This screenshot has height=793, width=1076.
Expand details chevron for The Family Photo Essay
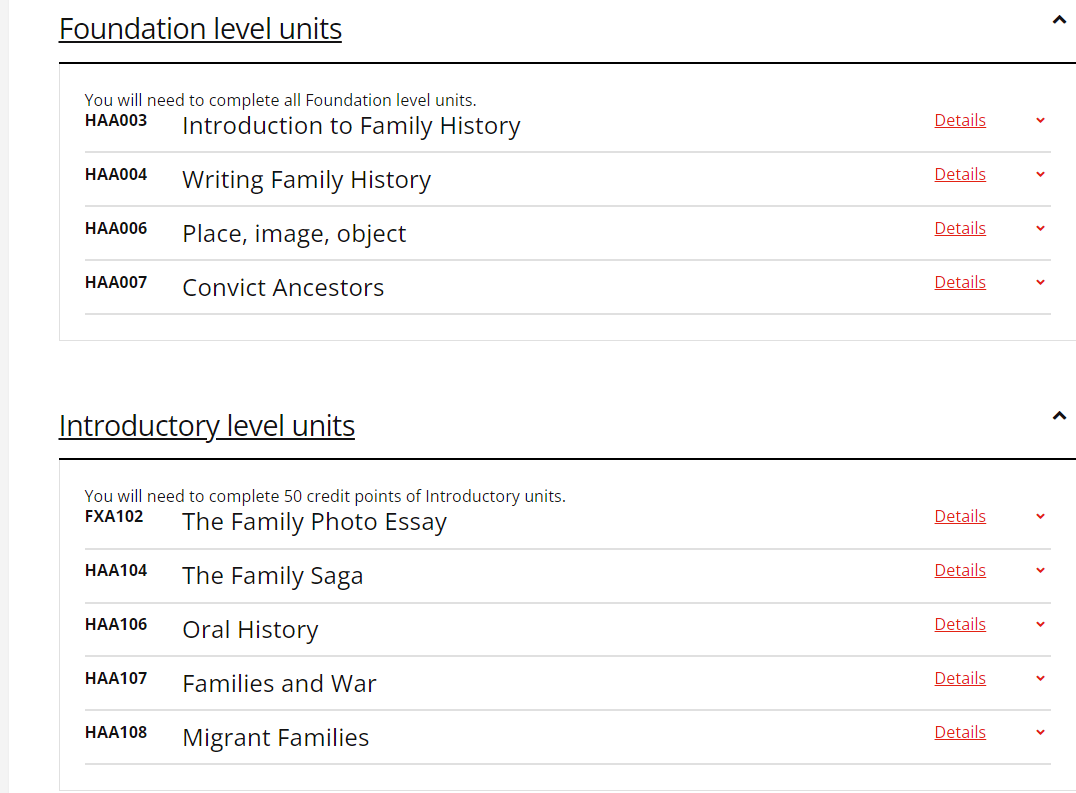[x=1040, y=516]
